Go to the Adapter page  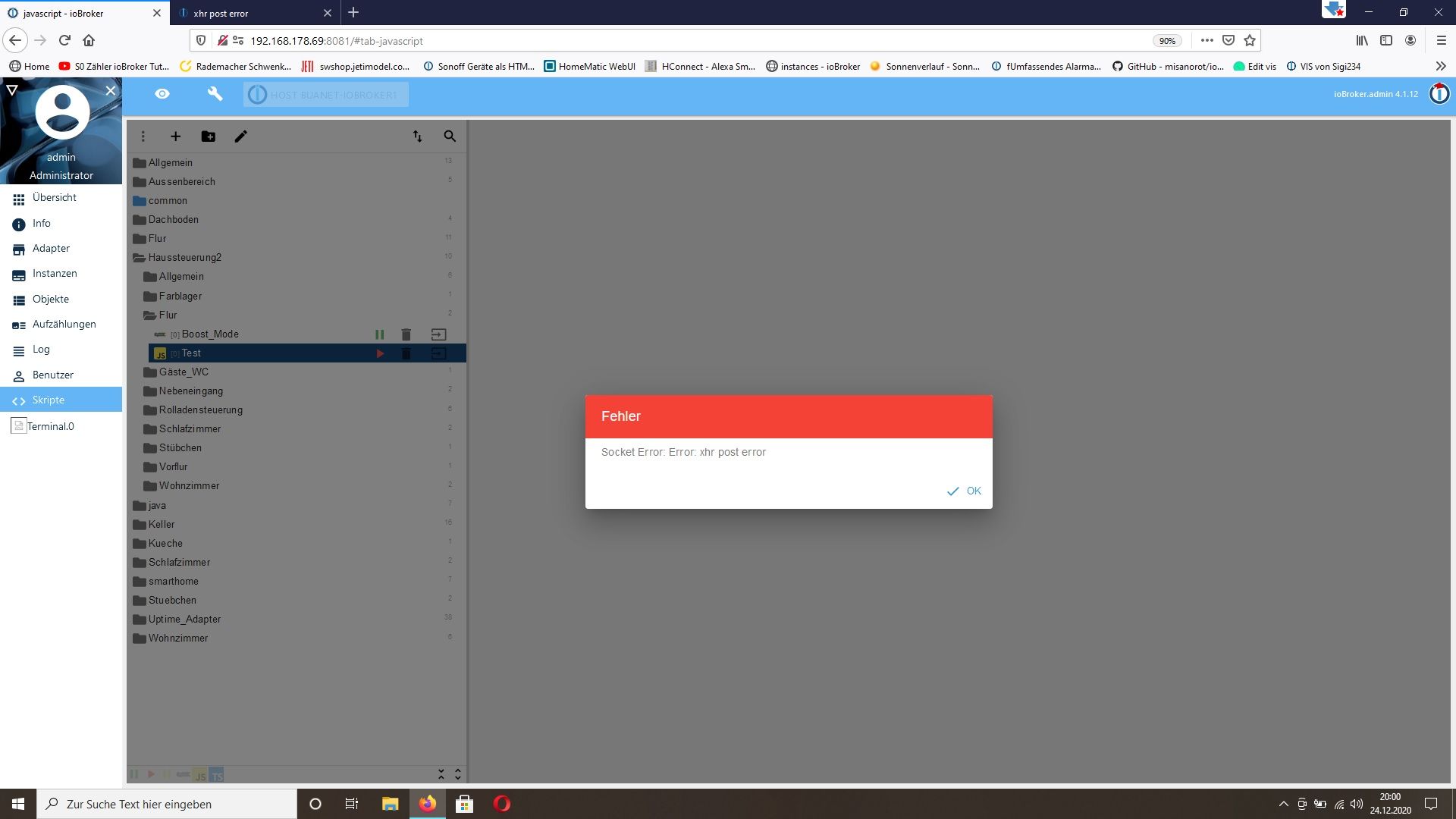tap(61, 249)
